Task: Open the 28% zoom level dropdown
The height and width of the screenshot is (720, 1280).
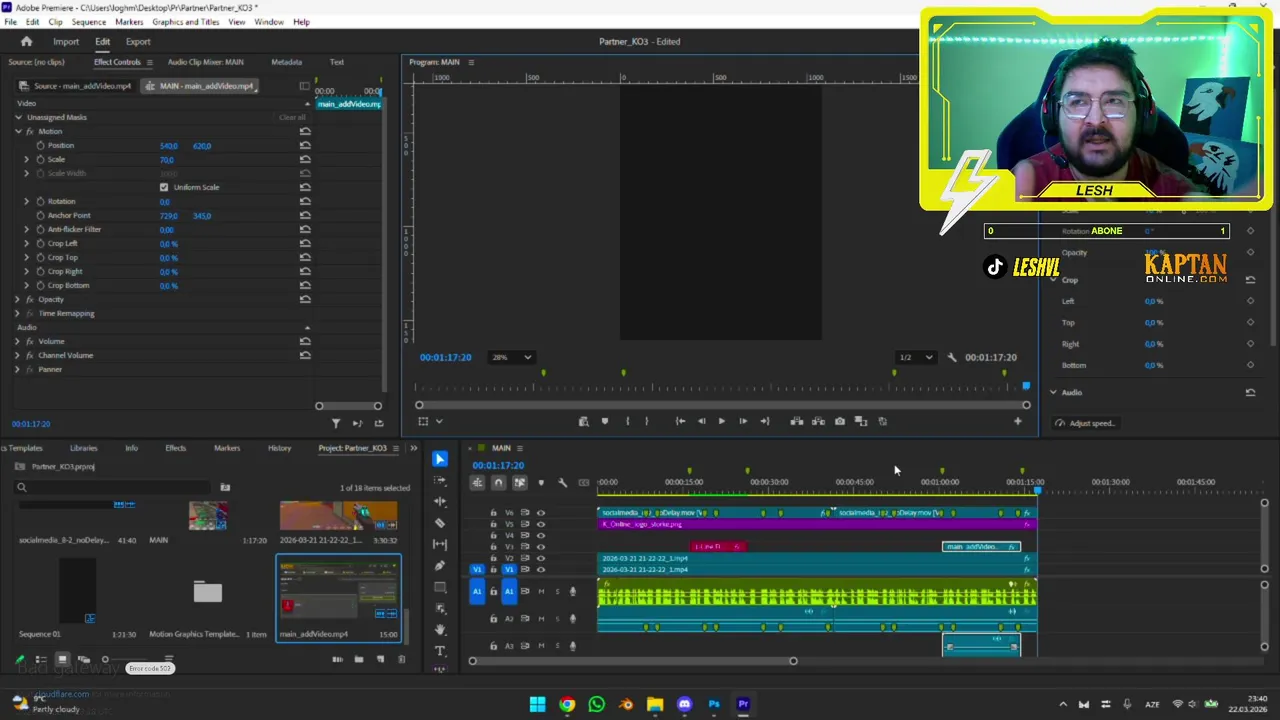Action: coord(511,357)
